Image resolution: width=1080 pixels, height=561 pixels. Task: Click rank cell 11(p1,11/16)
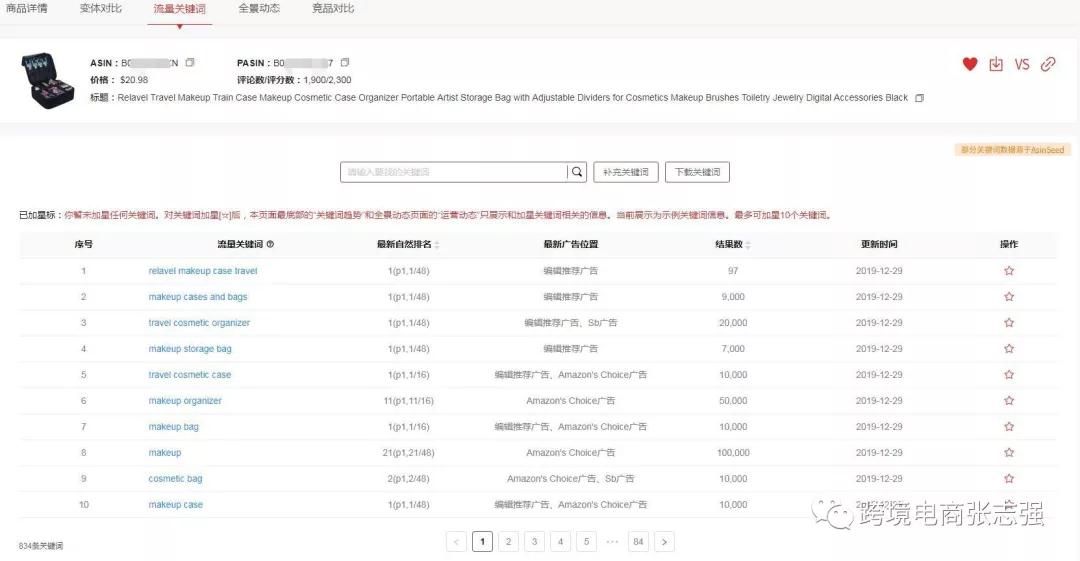[x=408, y=400]
